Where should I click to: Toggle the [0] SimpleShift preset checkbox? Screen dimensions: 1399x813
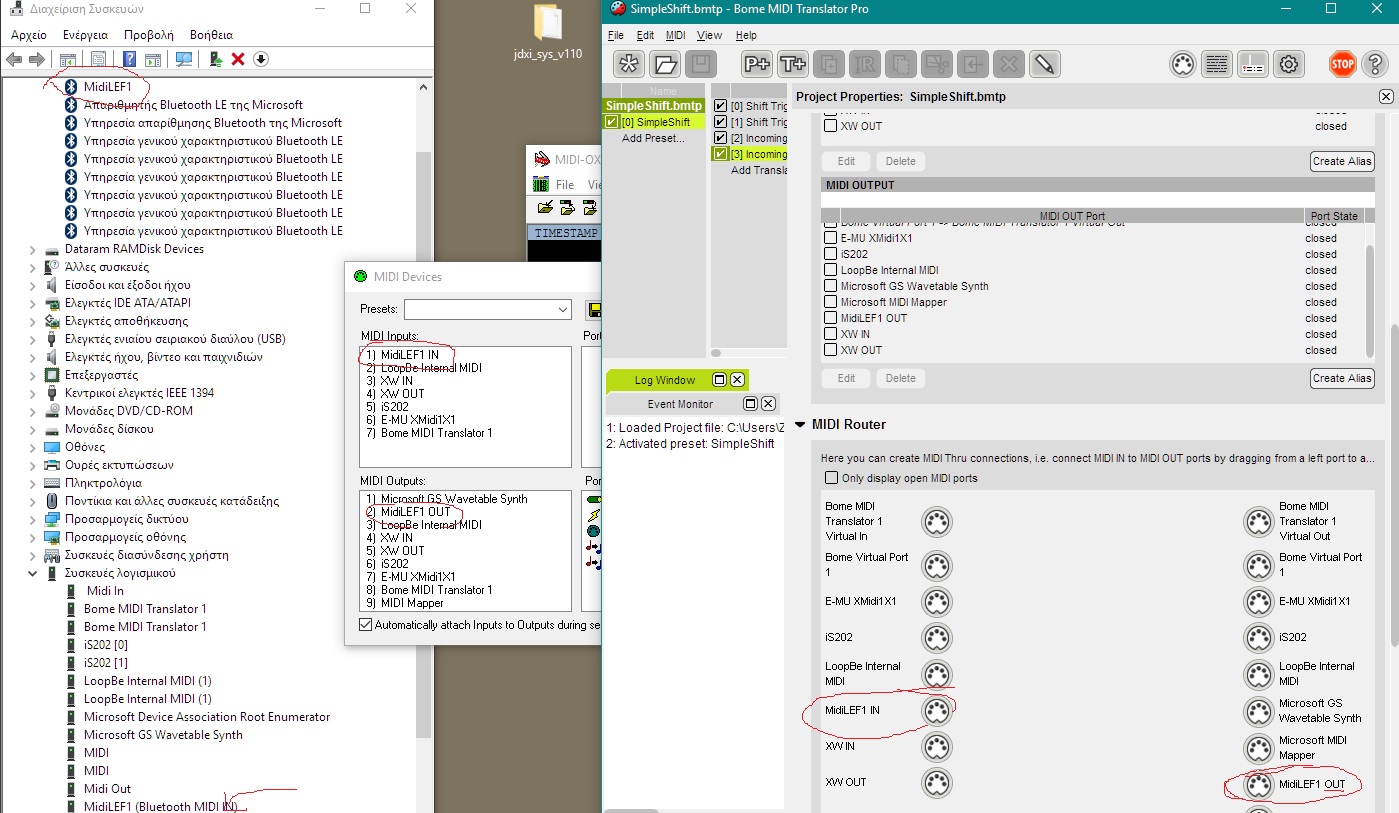click(612, 122)
